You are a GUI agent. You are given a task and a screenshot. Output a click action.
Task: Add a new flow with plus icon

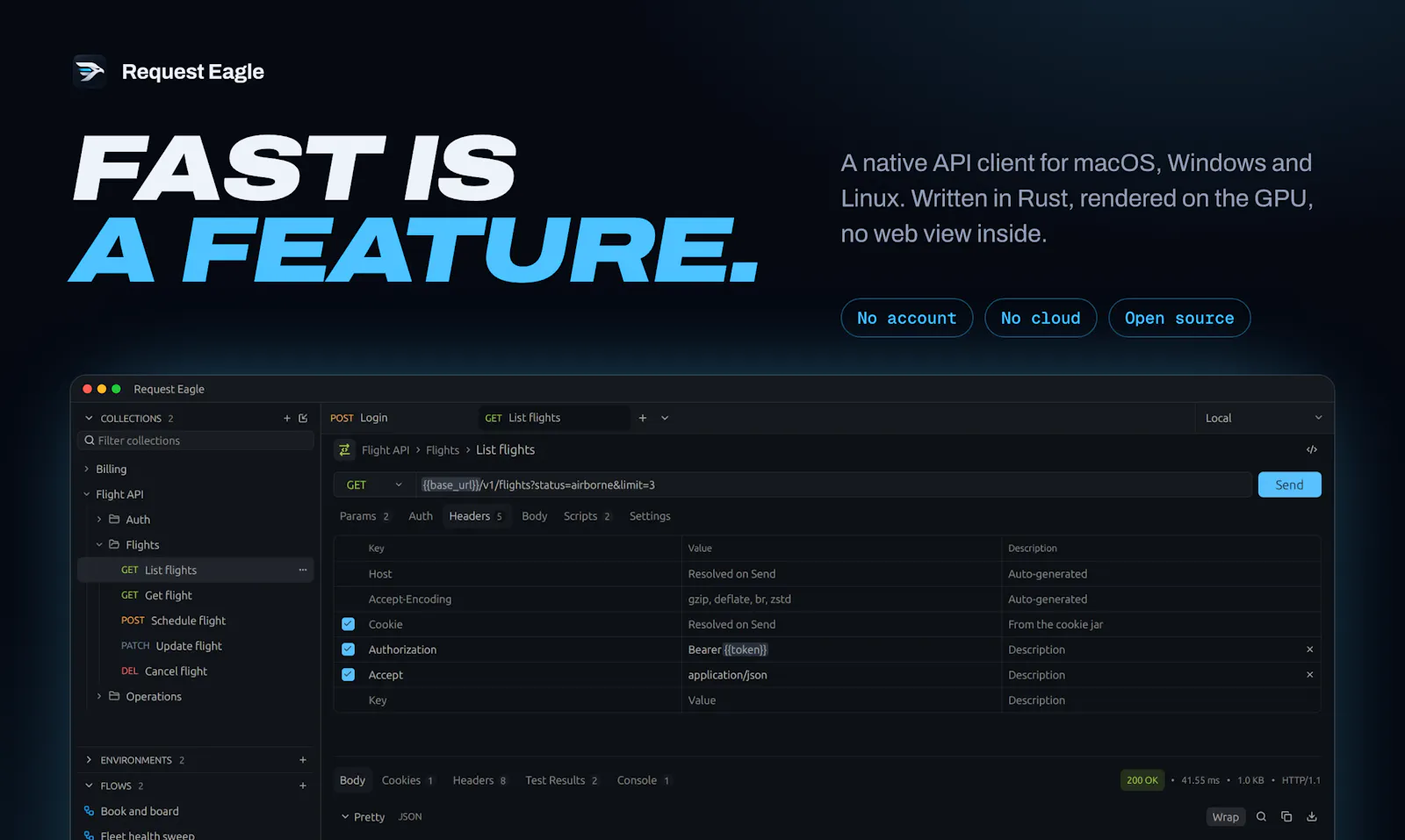[x=303, y=786]
